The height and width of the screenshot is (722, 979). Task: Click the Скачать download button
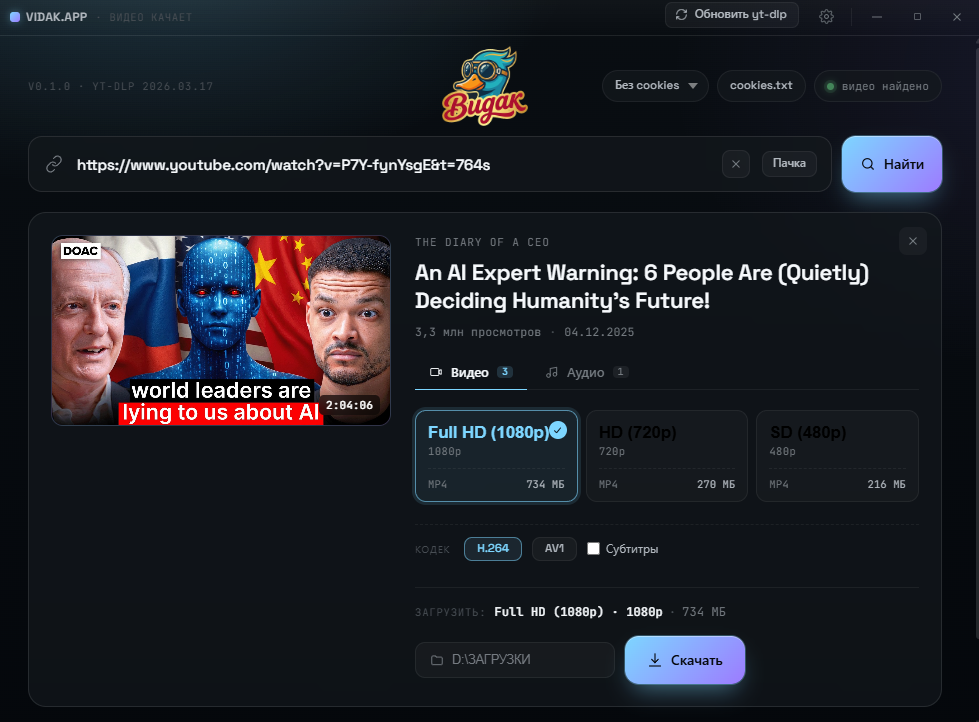tap(685, 660)
